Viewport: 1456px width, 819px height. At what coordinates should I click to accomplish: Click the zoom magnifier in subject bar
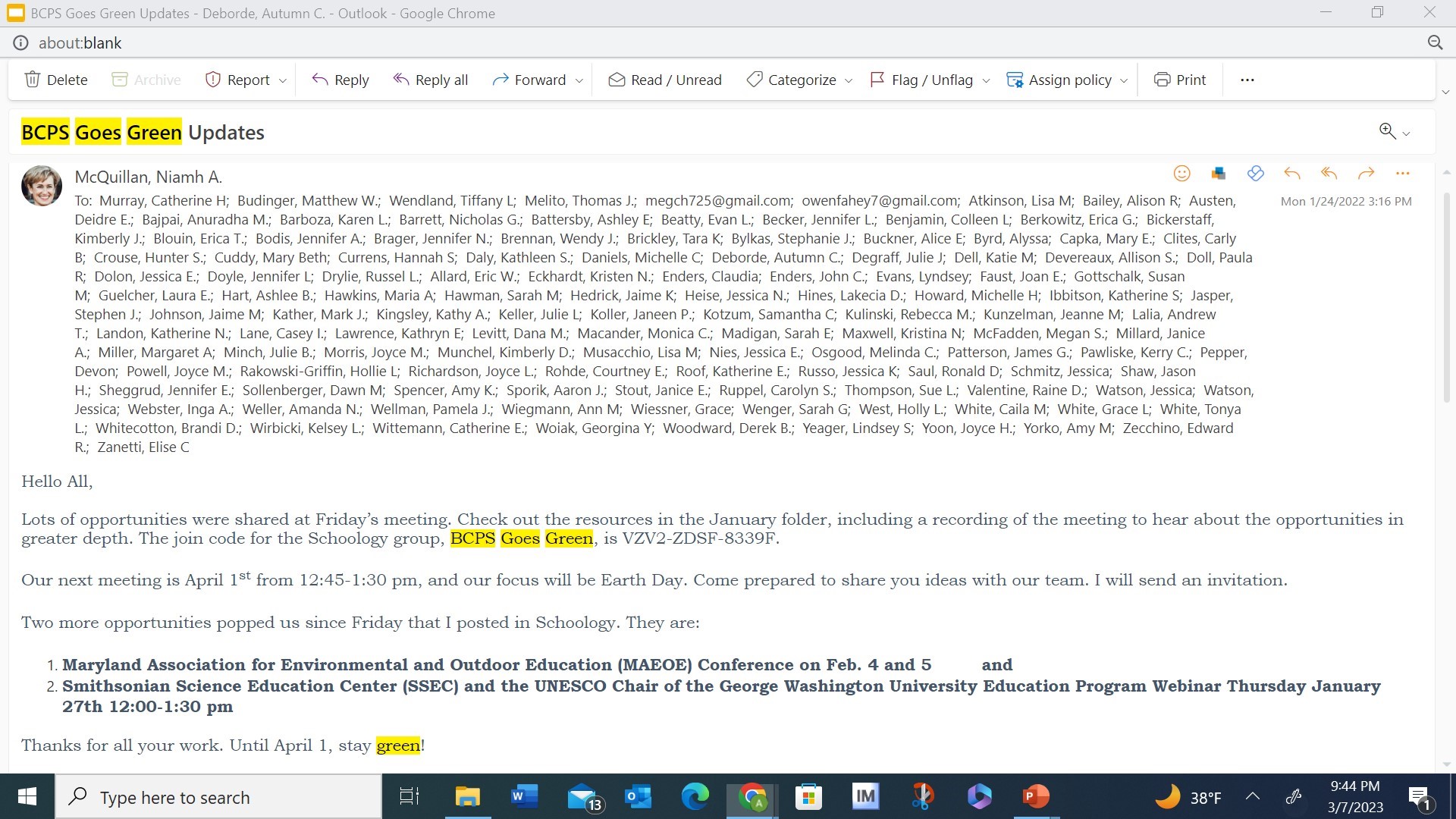pos(1387,130)
